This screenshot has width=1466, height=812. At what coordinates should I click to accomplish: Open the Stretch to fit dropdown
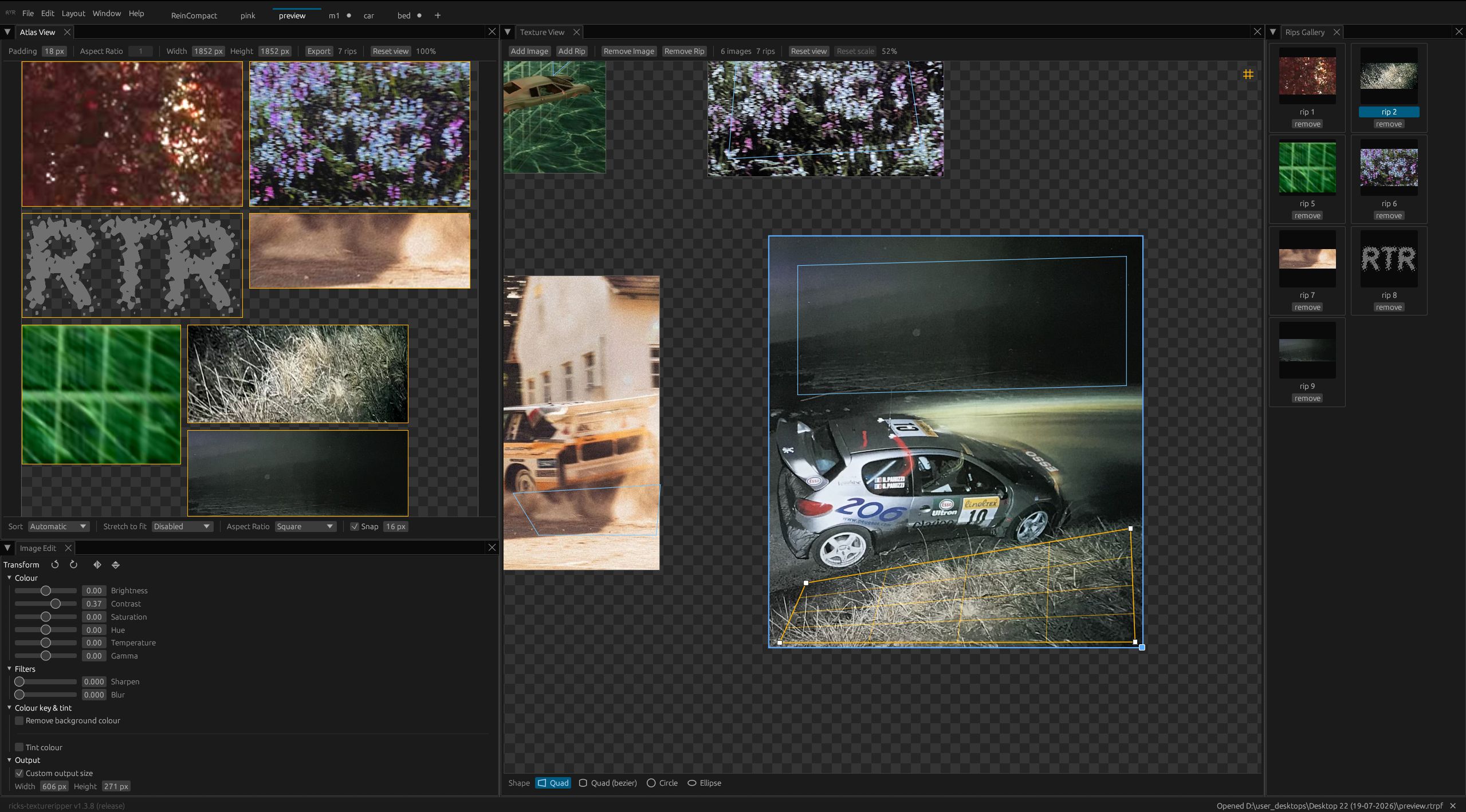182,526
